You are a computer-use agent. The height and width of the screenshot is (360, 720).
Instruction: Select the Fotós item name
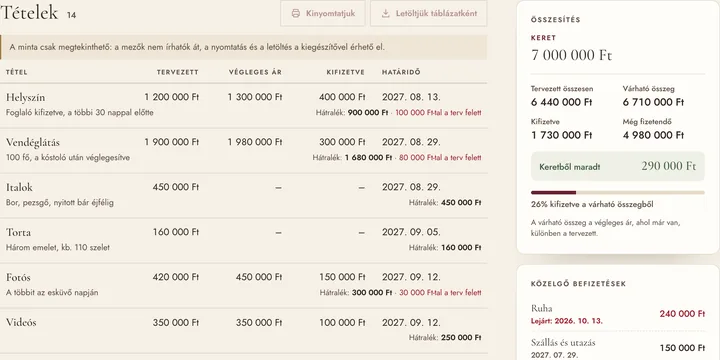18,277
